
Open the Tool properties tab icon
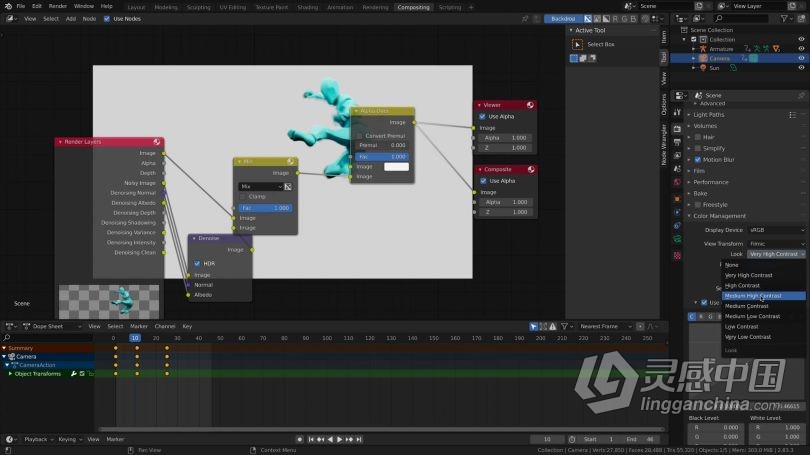point(677,113)
